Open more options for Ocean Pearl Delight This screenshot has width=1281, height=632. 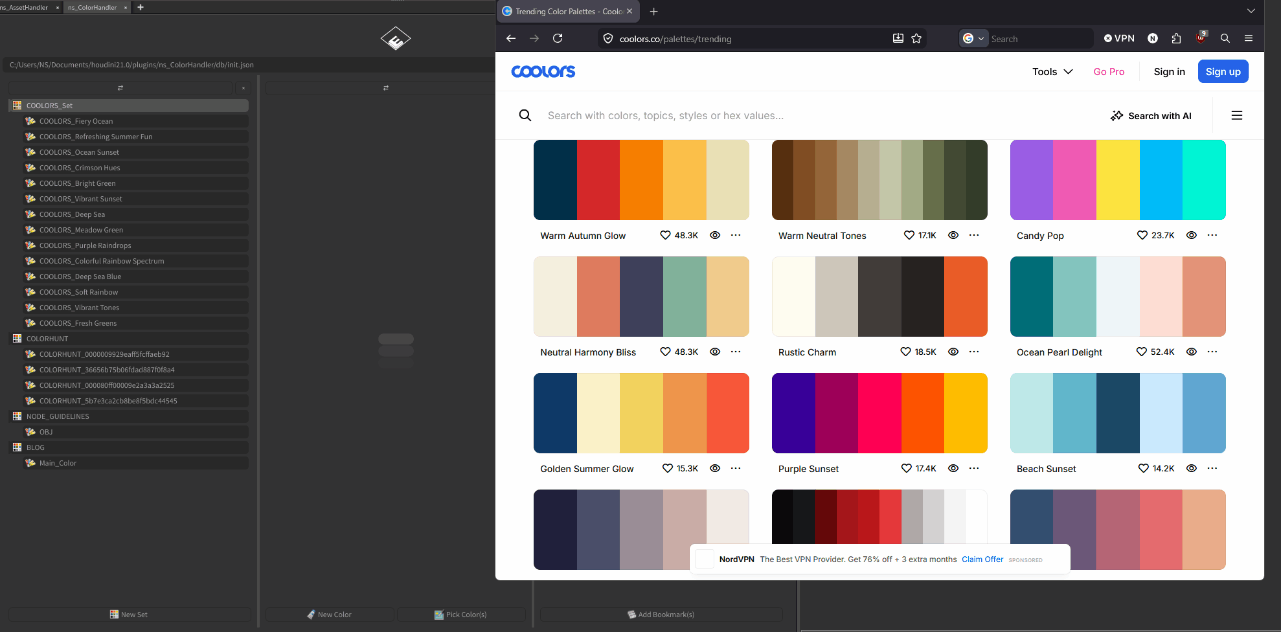click(x=1212, y=352)
